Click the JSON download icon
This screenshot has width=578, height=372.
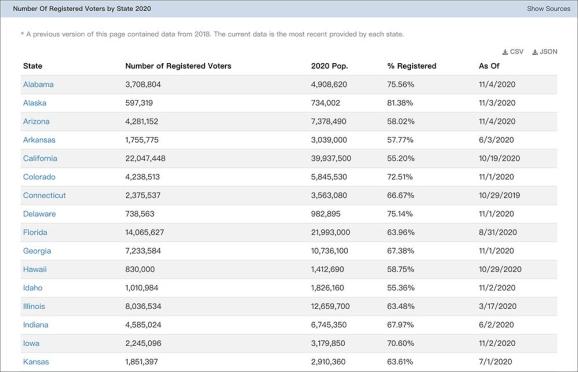point(535,52)
